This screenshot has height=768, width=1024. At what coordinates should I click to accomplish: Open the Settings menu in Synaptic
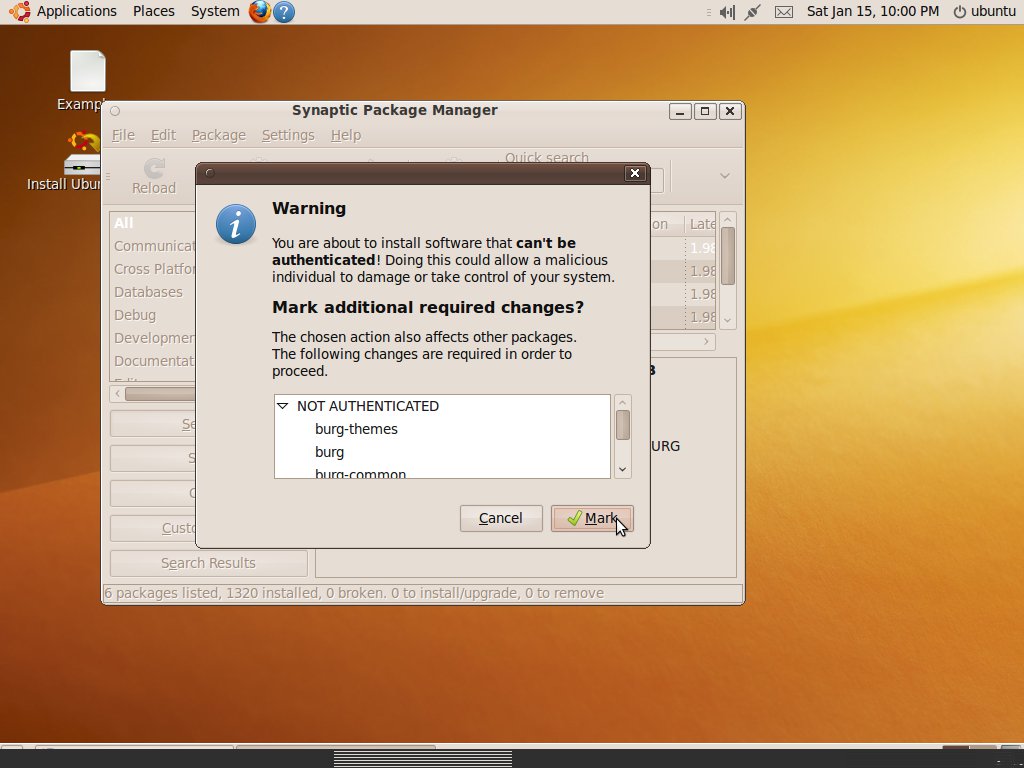288,135
